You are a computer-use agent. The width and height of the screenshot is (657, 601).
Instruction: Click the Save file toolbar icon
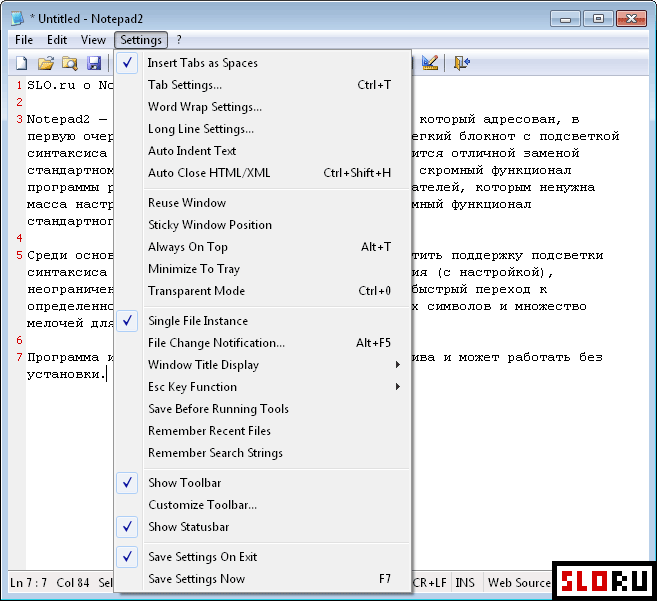[94, 63]
